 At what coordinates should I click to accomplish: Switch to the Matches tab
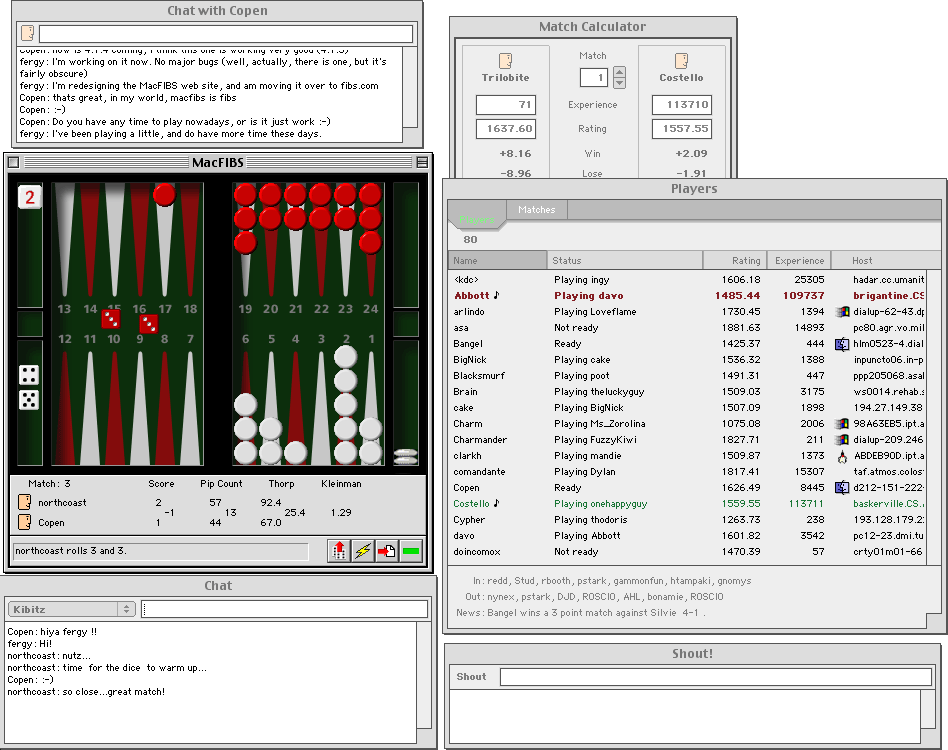coord(536,210)
